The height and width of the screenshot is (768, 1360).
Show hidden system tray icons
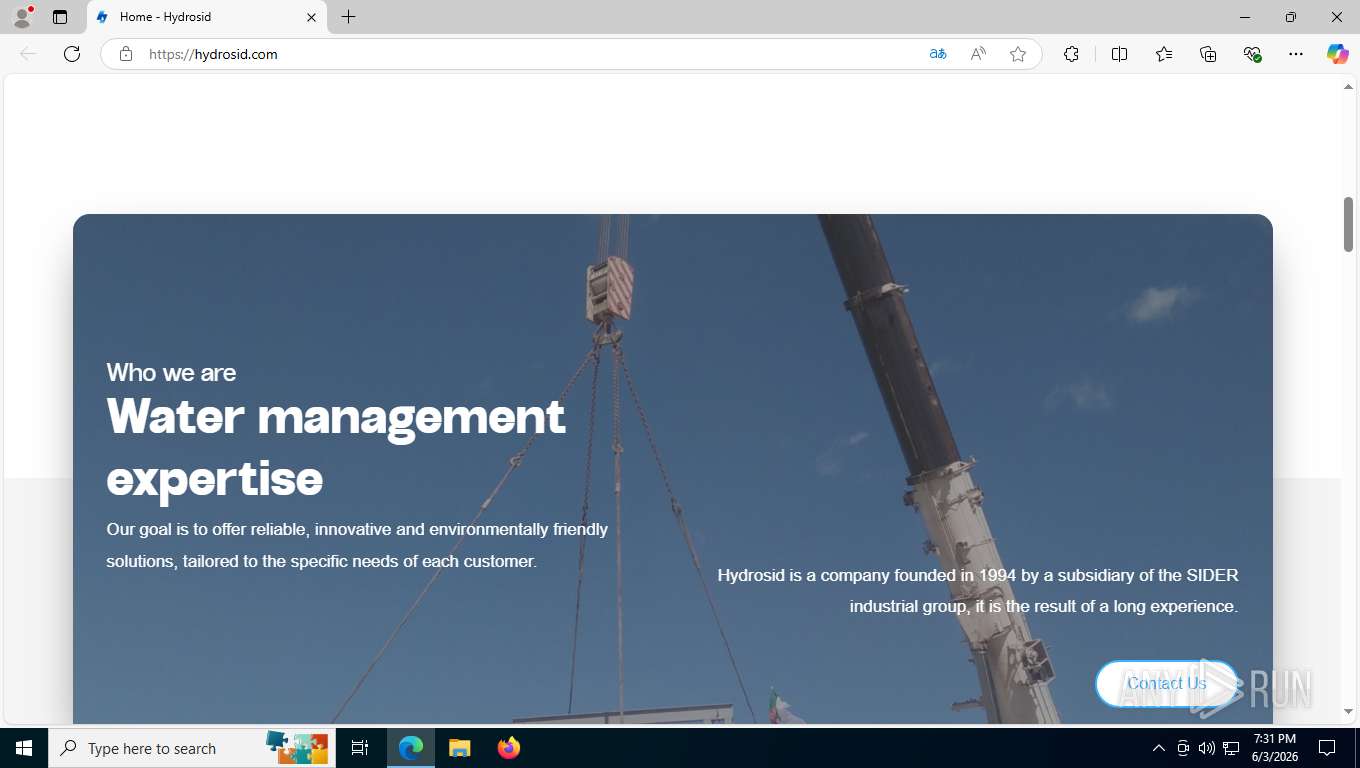coord(1159,748)
